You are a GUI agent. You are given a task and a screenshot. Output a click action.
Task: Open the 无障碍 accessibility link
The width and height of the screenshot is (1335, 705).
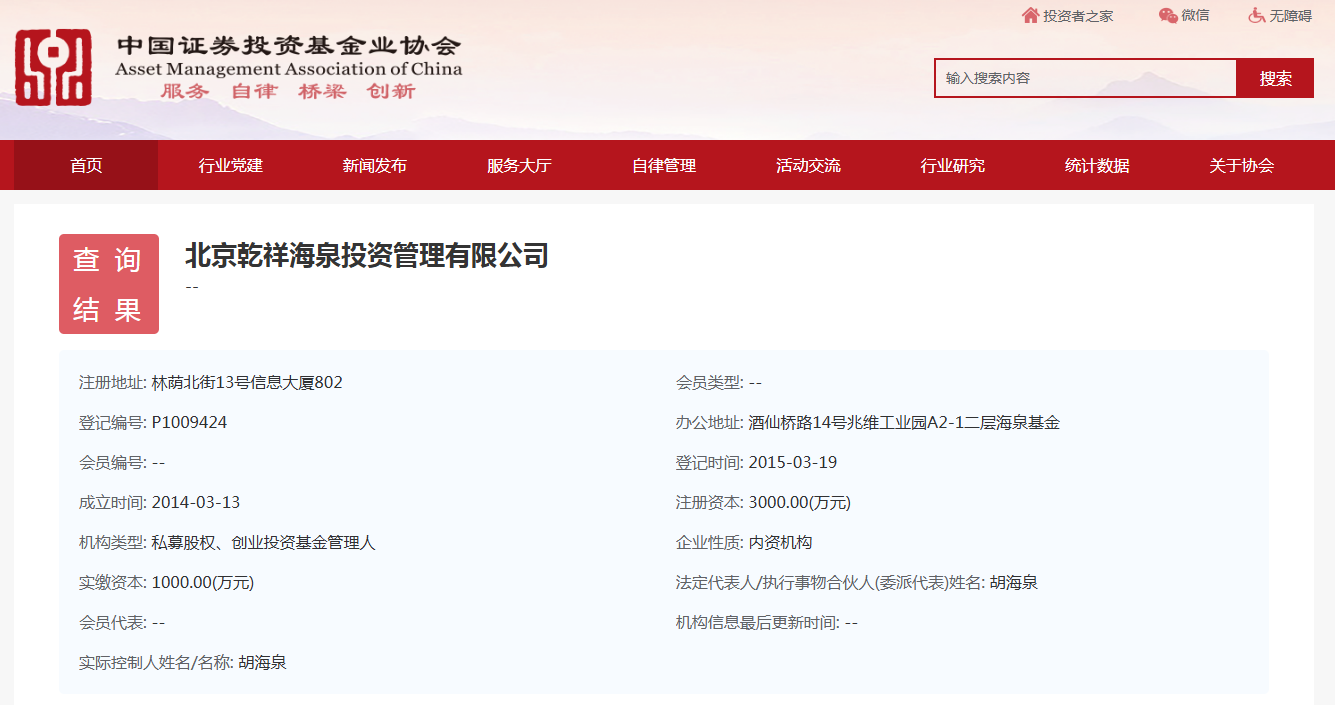coord(1290,16)
